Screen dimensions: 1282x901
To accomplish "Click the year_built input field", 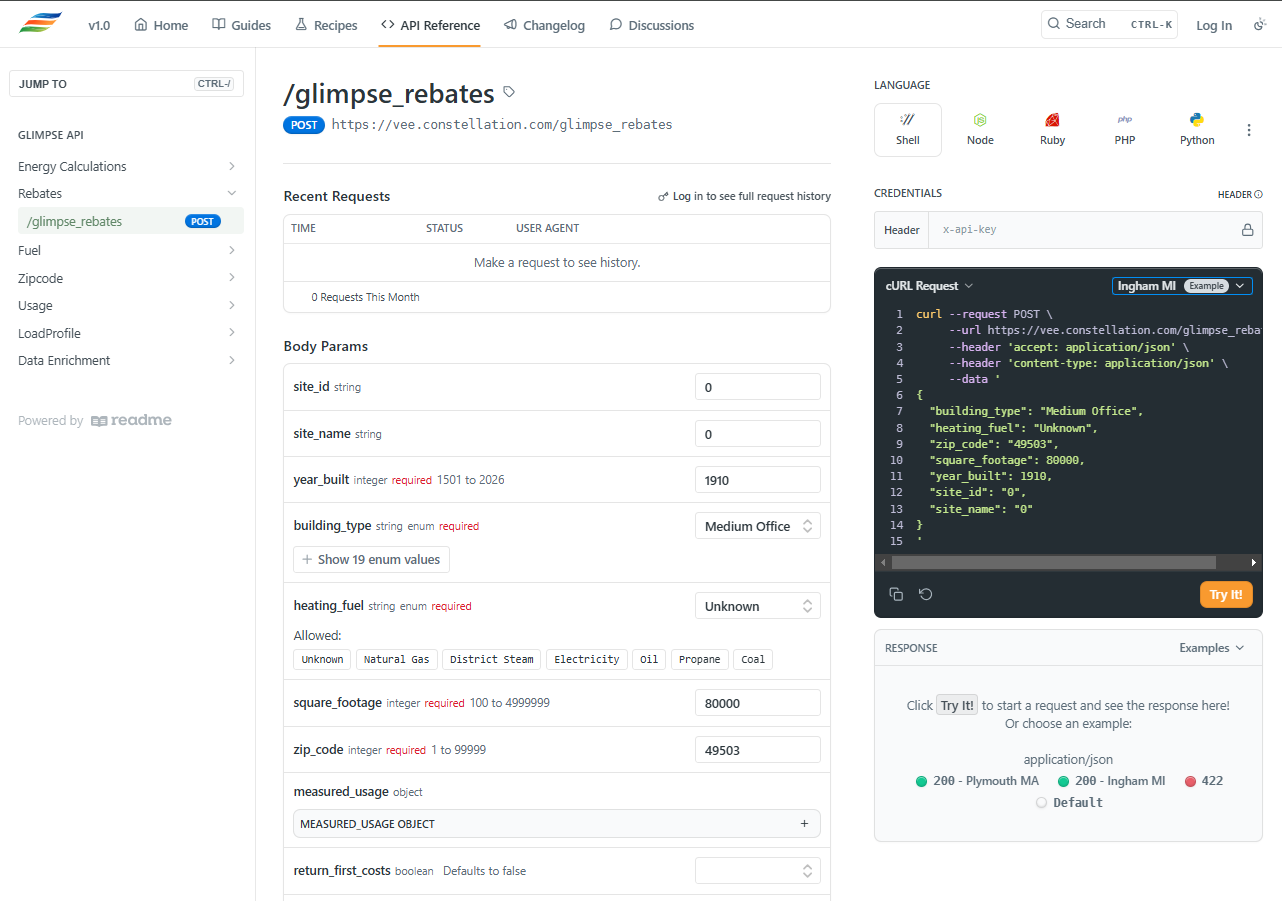I will [758, 480].
